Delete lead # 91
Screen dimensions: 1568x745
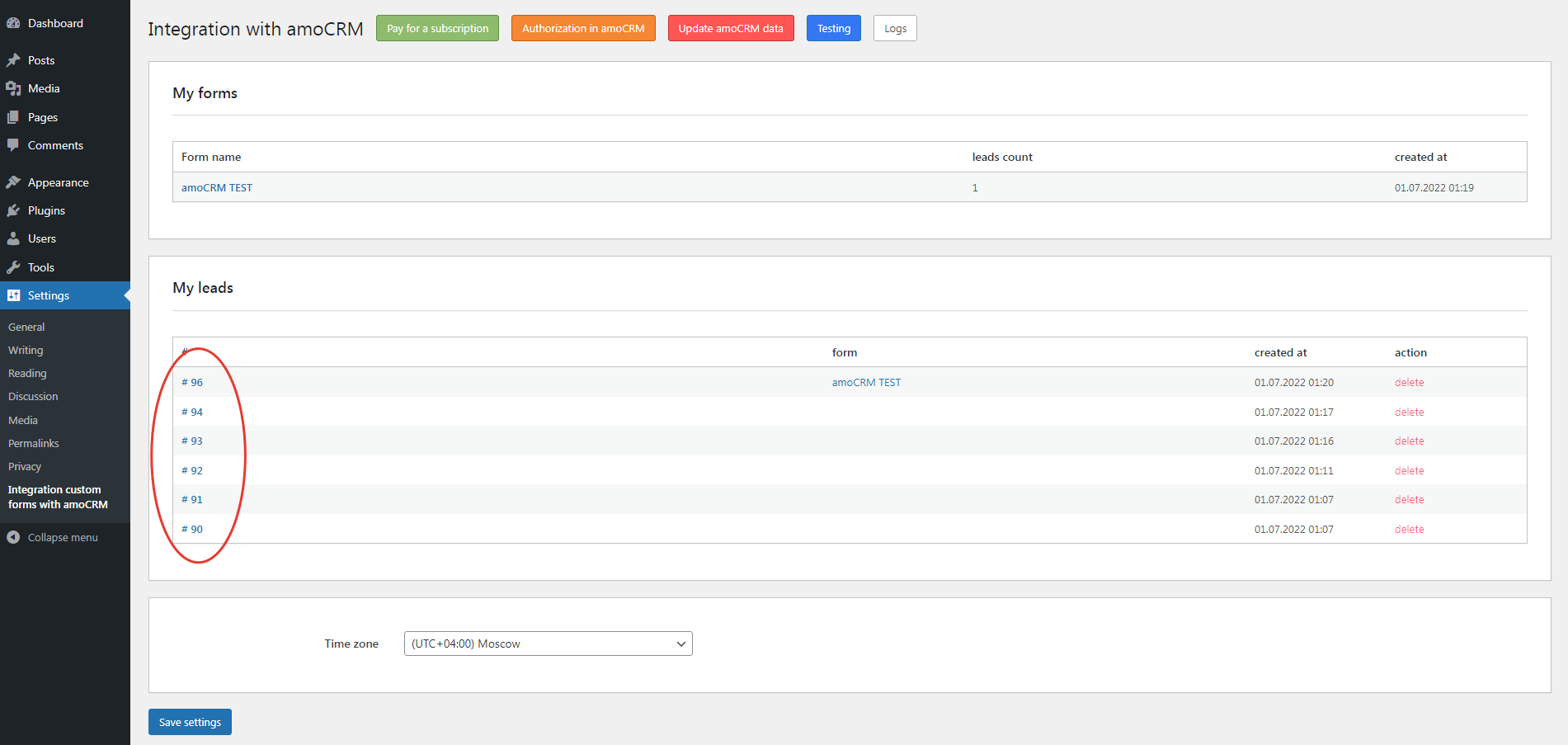1409,499
